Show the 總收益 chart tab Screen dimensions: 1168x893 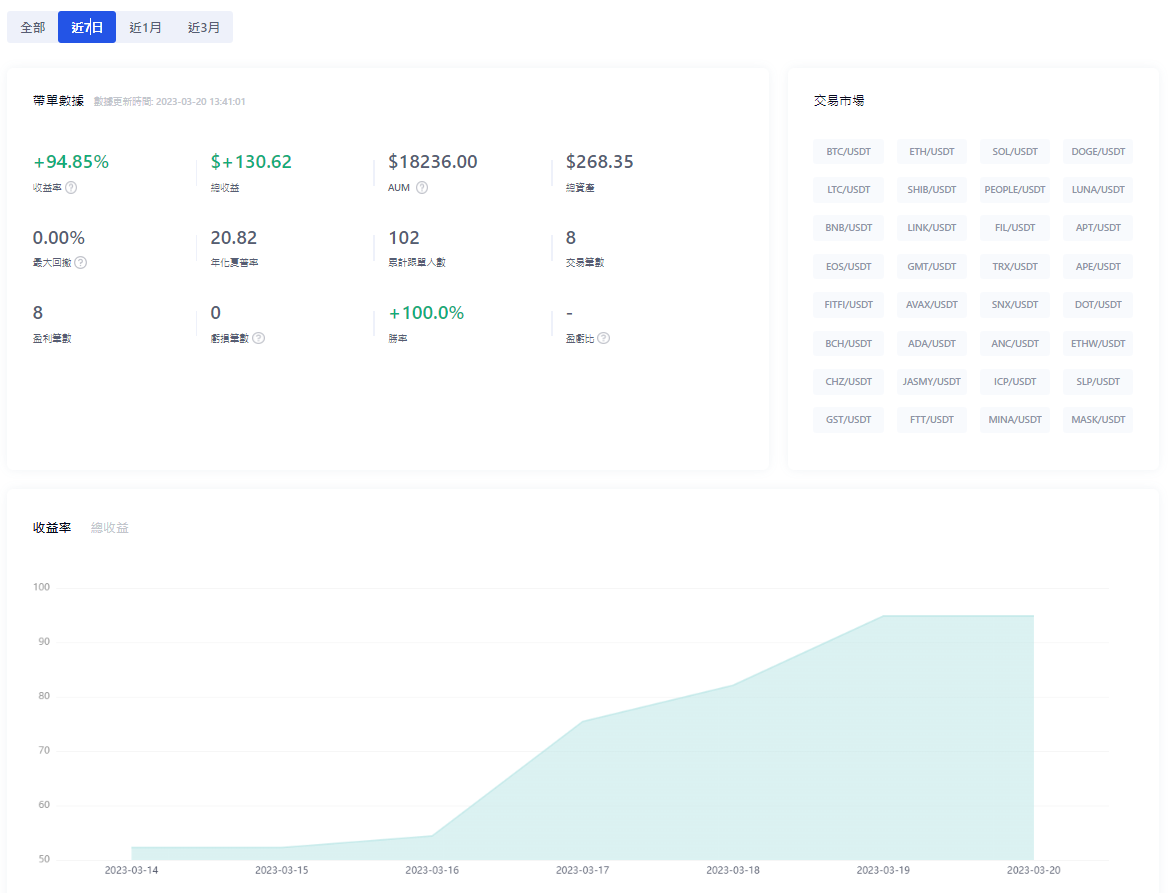click(x=110, y=527)
